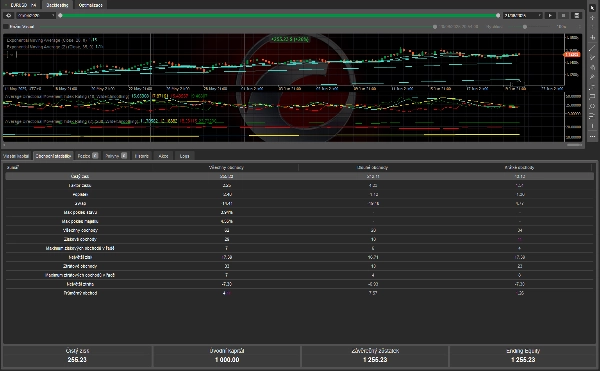Pick the equidistant channel tool
Image resolution: width=600 pixels, height=371 pixels.
592,96
